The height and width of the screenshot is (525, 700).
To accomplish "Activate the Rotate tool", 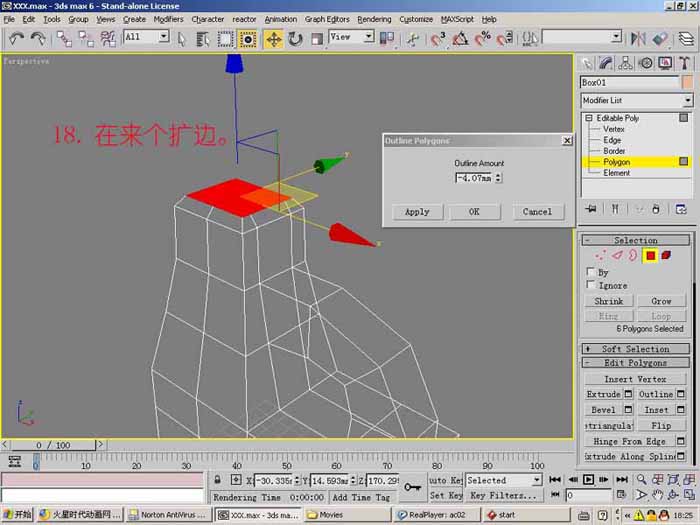I will (x=295, y=39).
